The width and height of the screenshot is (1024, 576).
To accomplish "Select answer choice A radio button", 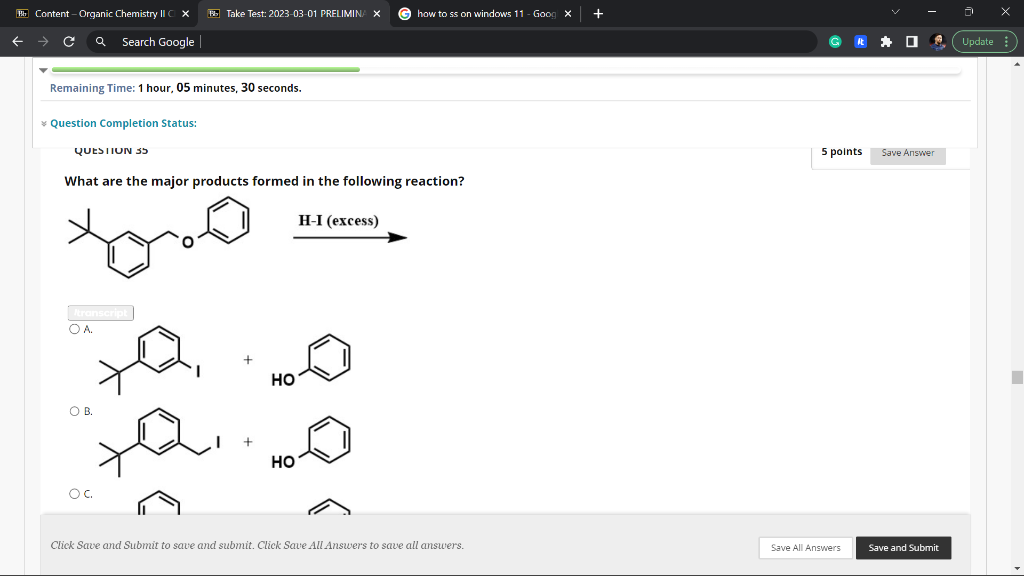I will click(x=74, y=329).
